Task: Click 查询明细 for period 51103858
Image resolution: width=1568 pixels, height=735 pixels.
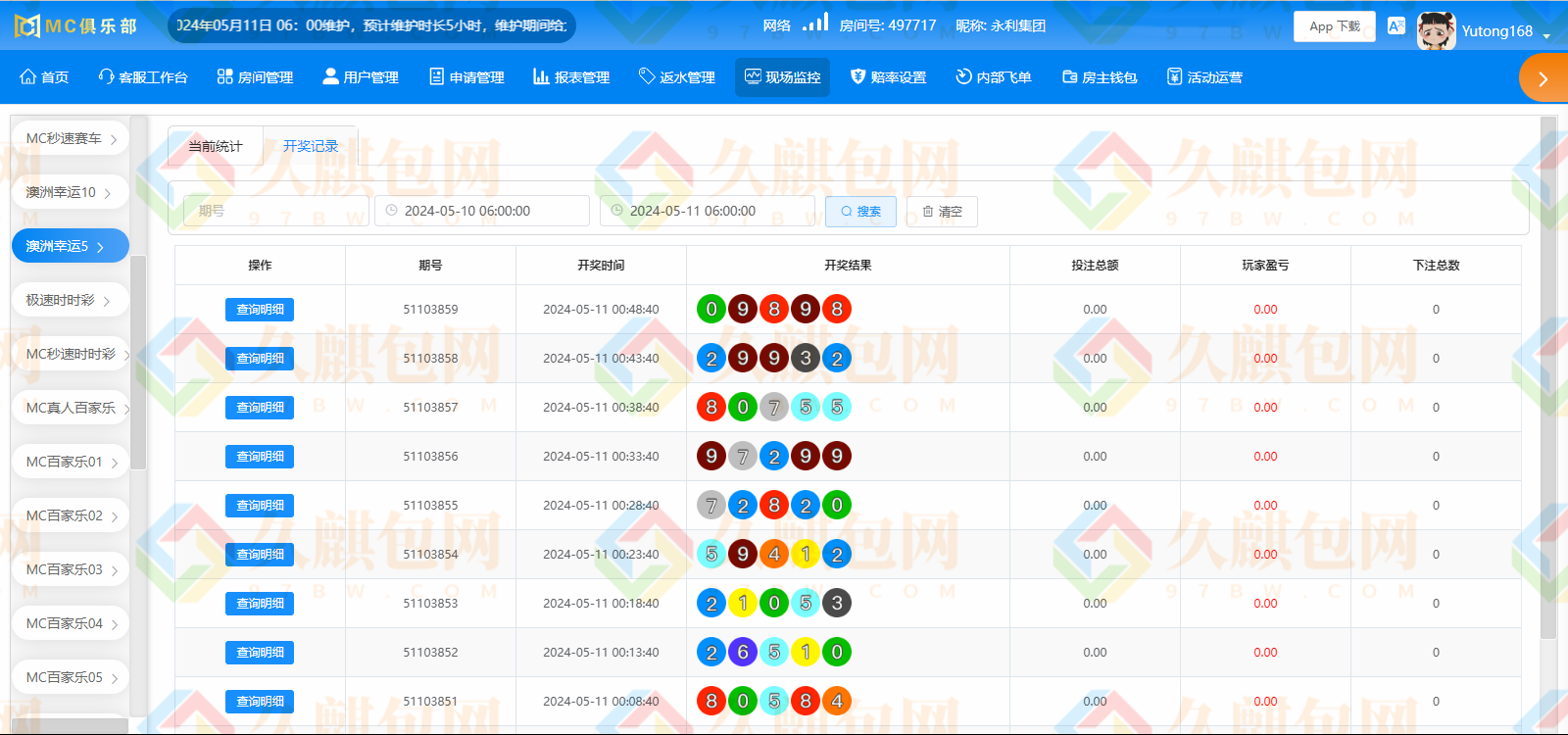Action: point(260,359)
